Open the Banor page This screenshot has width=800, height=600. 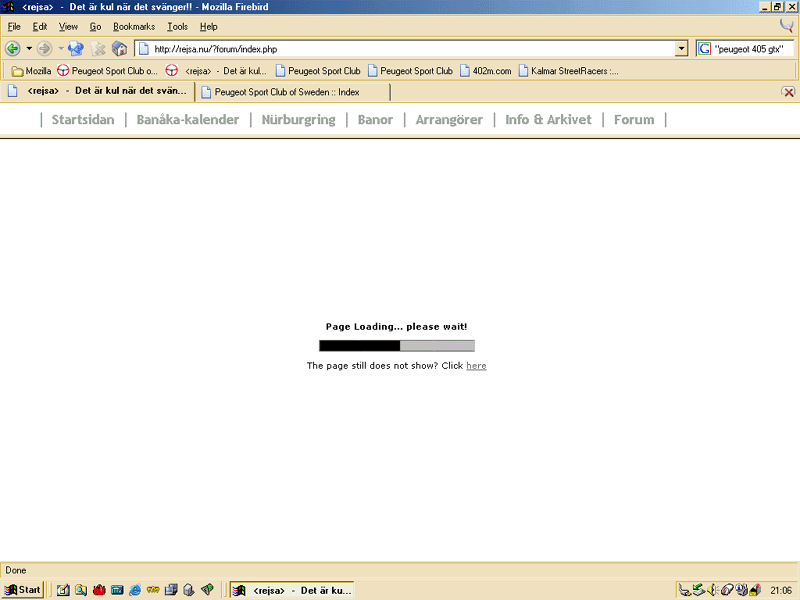[x=375, y=119]
